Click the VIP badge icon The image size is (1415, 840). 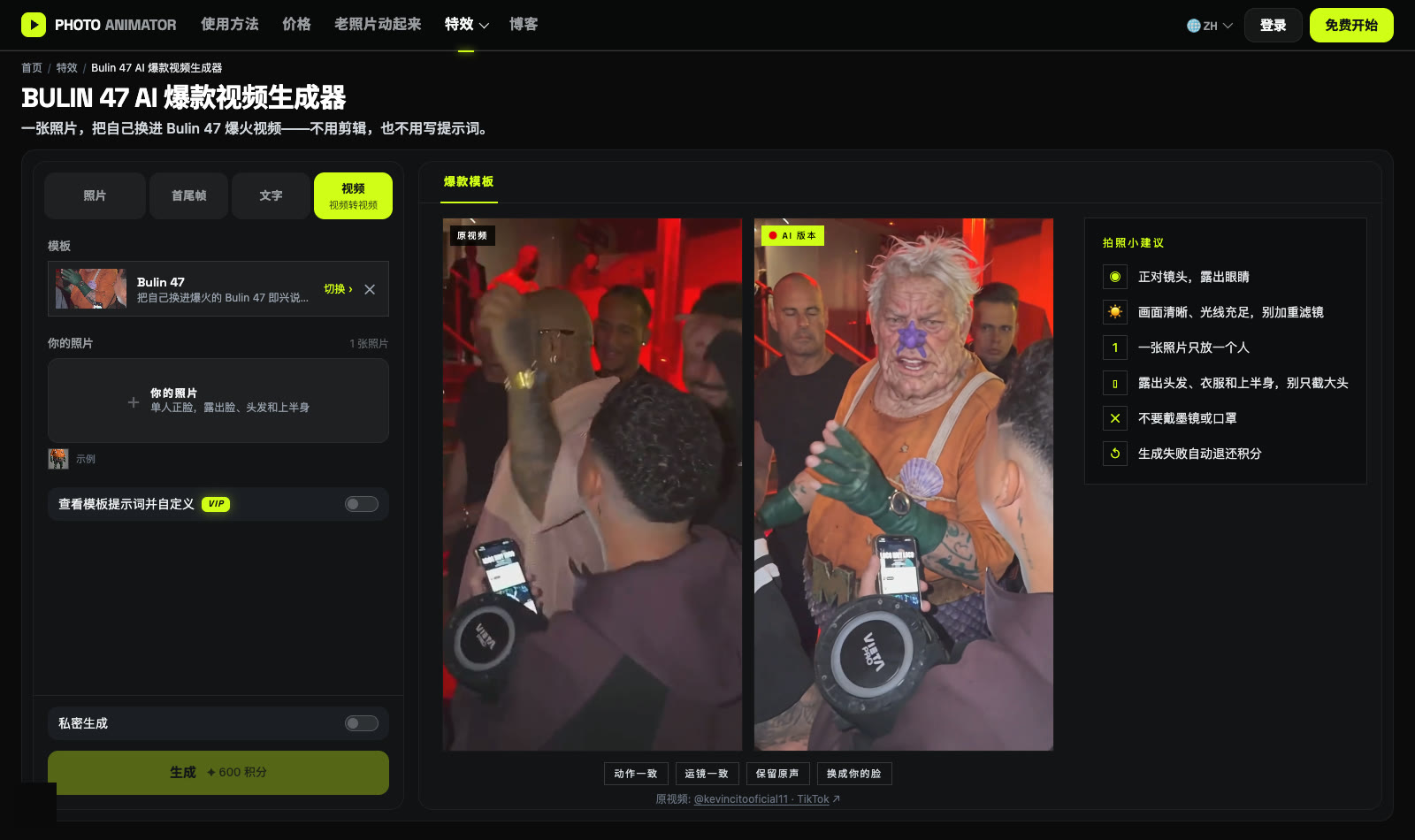[x=216, y=504]
